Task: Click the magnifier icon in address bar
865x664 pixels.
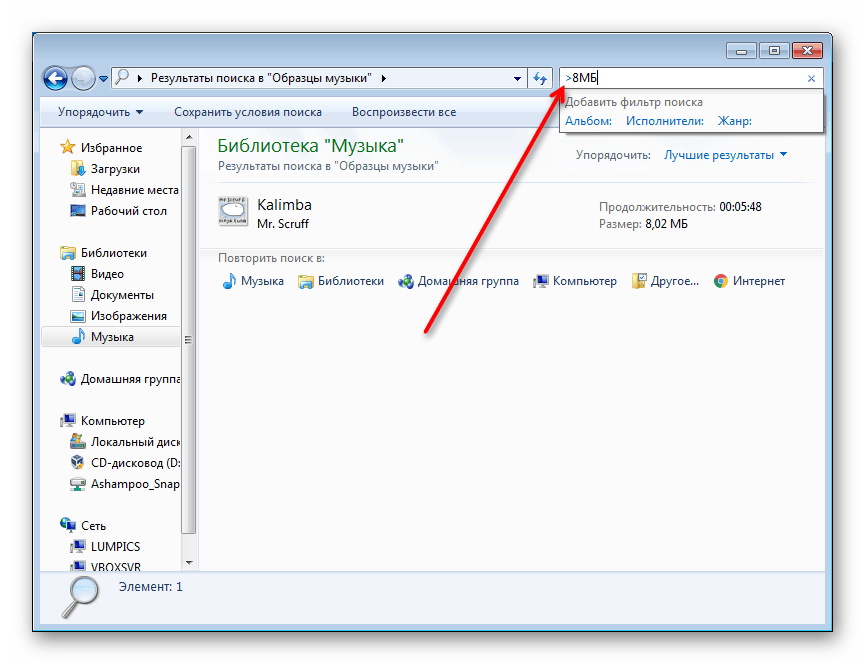Action: click(x=122, y=78)
